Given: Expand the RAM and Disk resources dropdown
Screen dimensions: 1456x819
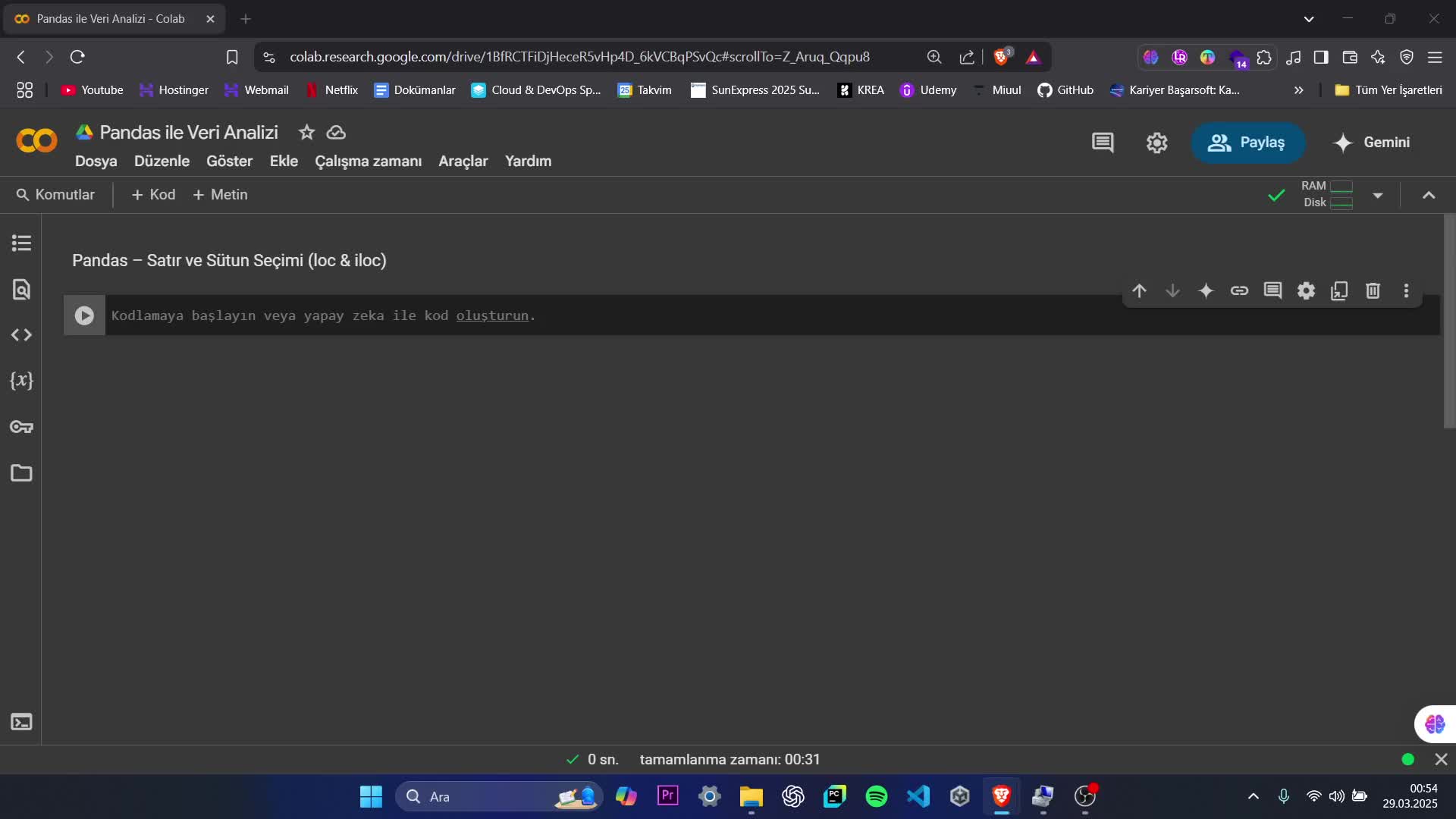Looking at the screenshot, I should (x=1378, y=196).
